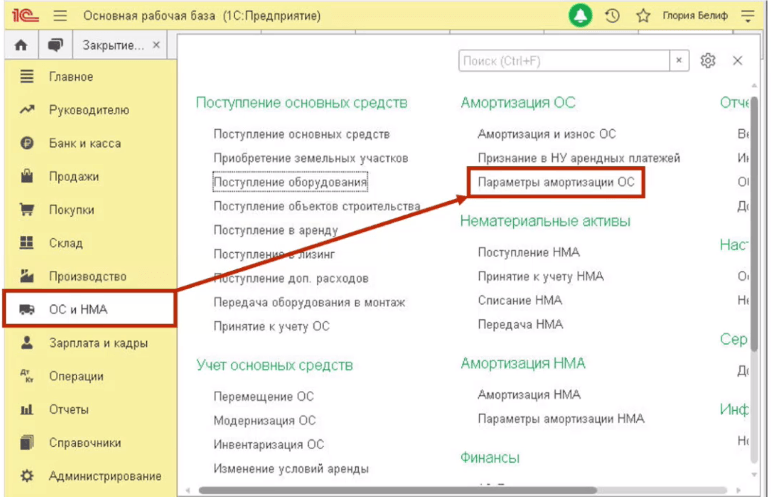The image size is (771, 497).
Task: Open Параметры амортизации ОС link
Action: click(x=556, y=183)
